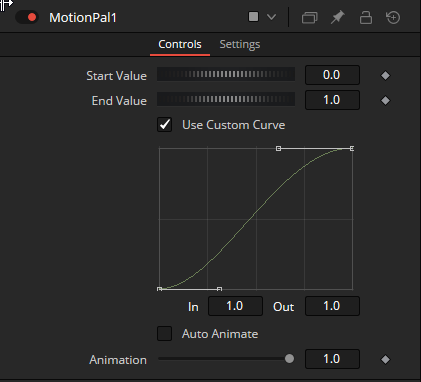Viewport: 421px width, 382px height.
Task: Enable the Auto Animate checkbox
Action: pos(164,333)
